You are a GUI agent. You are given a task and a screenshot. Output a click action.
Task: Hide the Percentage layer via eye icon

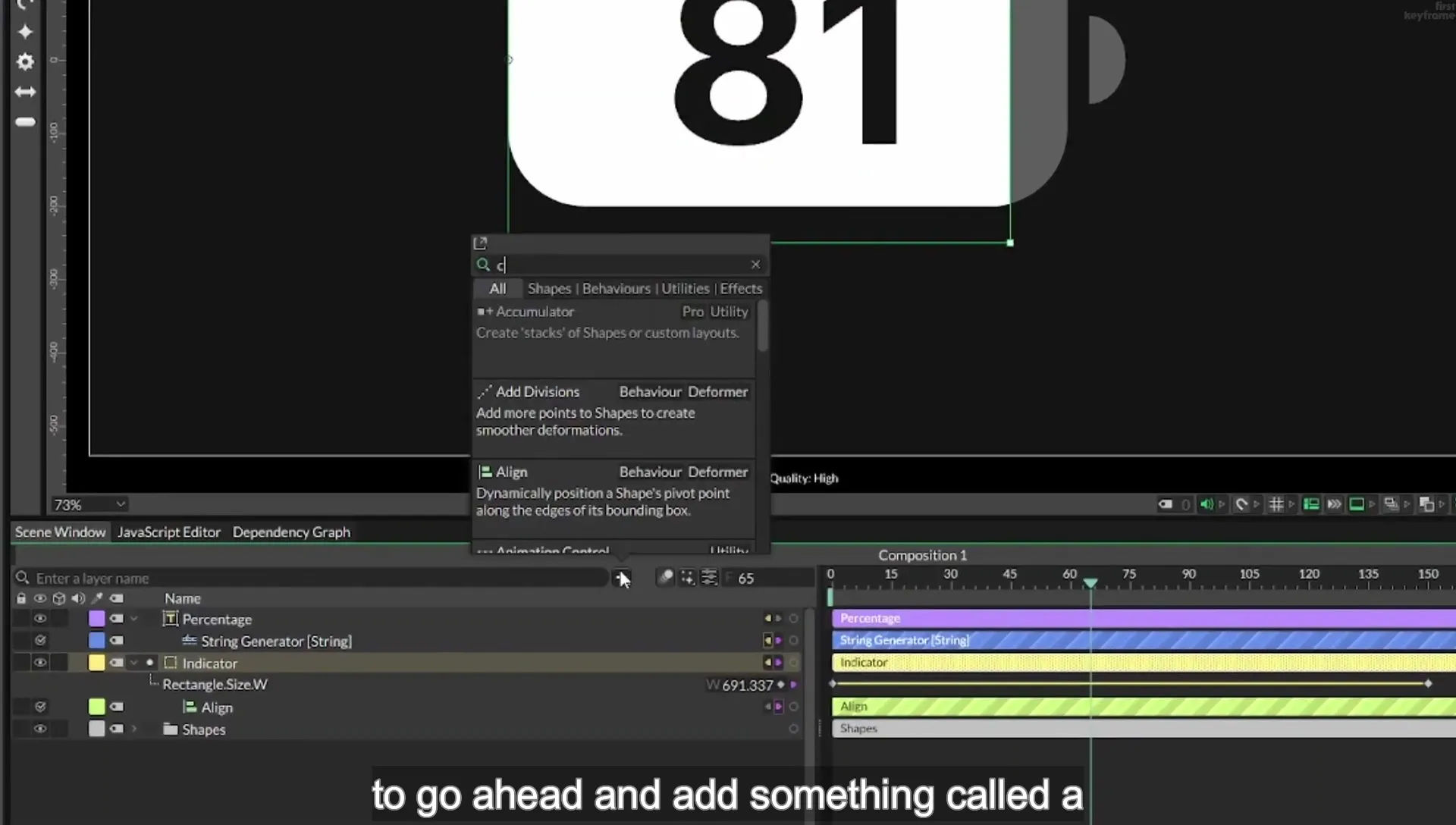39,619
